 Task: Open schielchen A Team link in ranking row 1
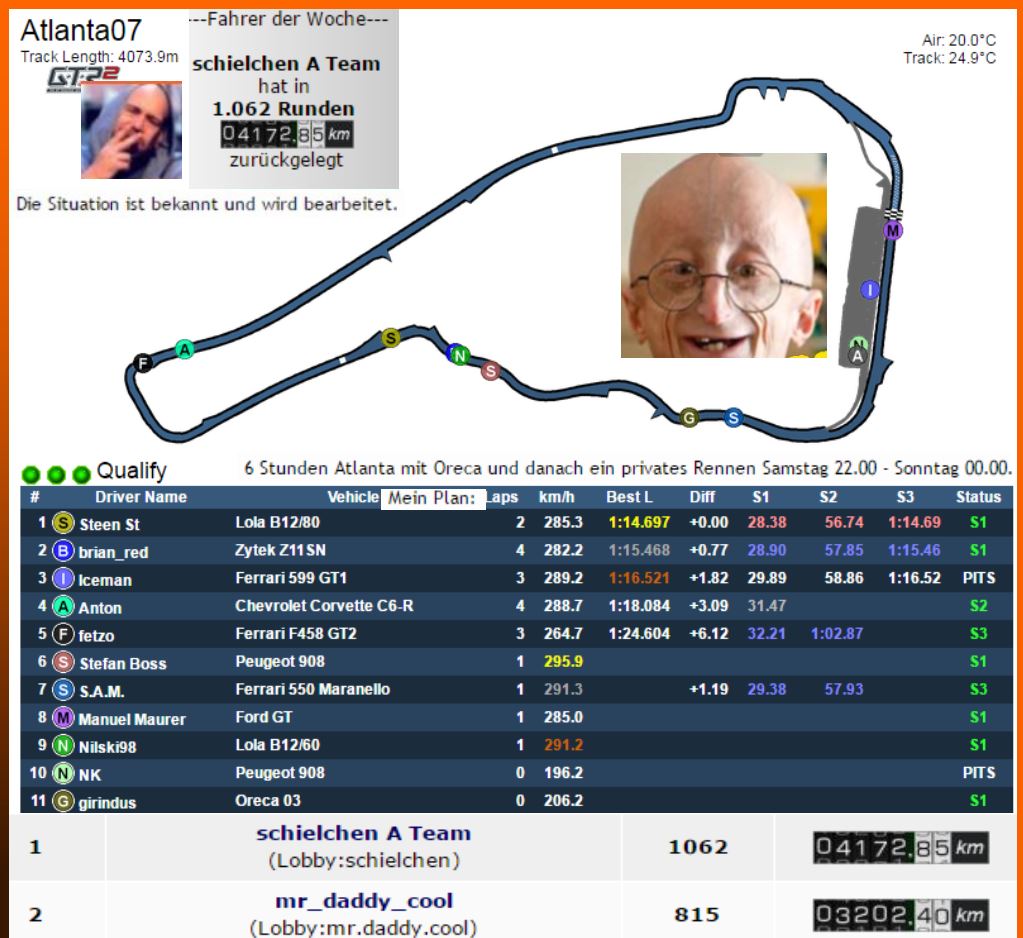point(363,833)
